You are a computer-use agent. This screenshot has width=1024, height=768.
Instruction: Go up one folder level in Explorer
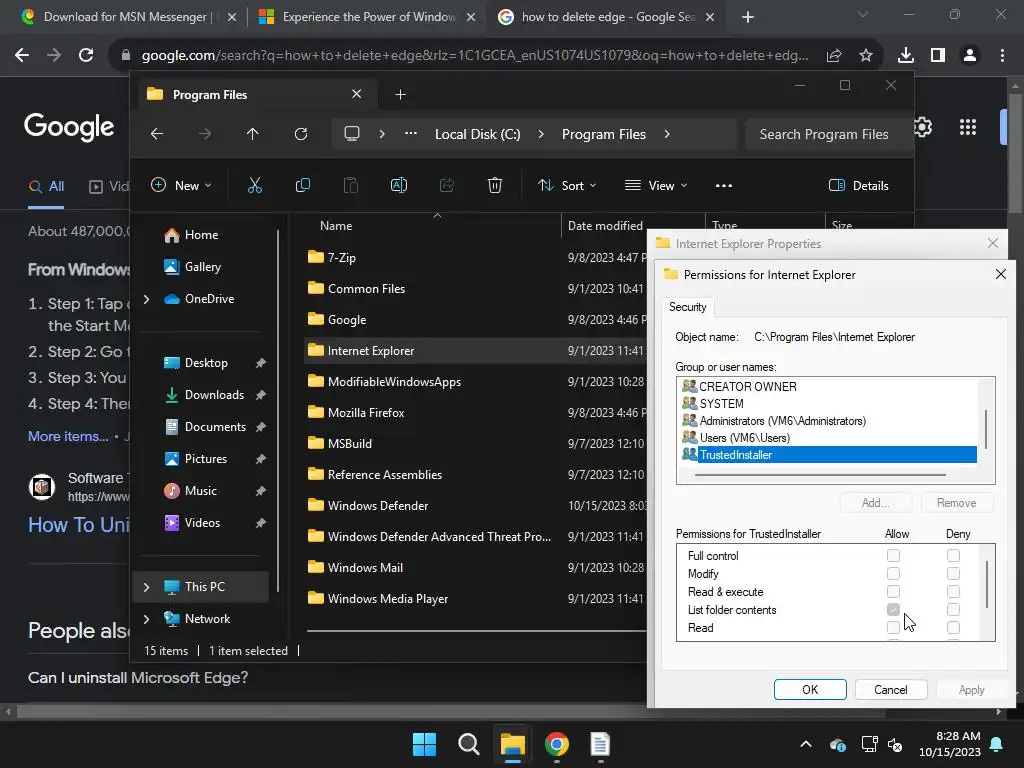tap(253, 134)
